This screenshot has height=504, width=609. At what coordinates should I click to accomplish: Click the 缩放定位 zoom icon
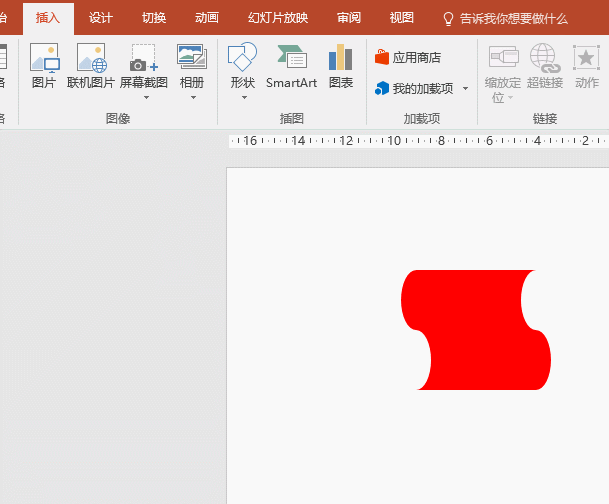click(502, 57)
